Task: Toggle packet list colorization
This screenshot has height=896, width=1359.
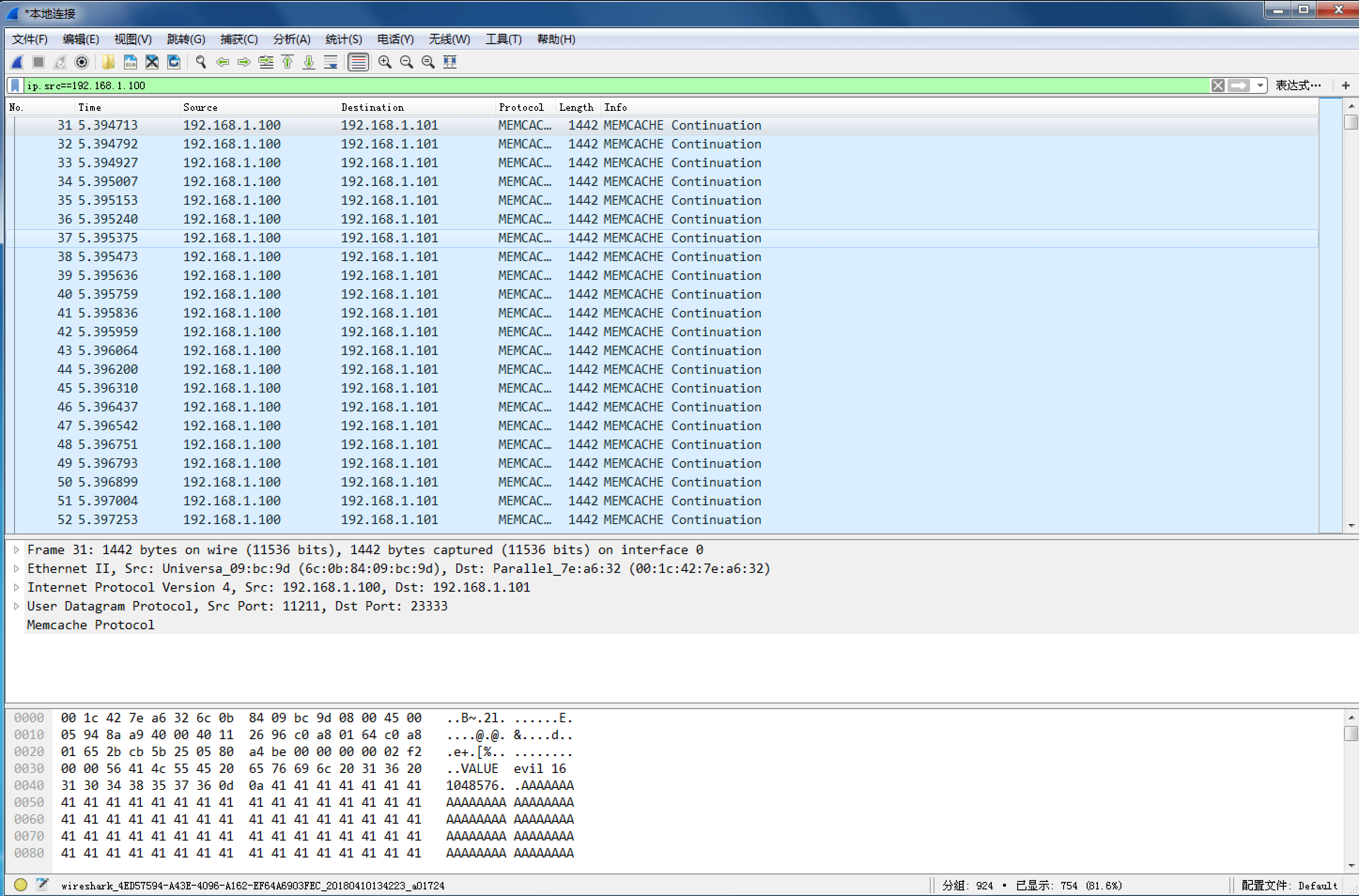Action: (x=358, y=62)
